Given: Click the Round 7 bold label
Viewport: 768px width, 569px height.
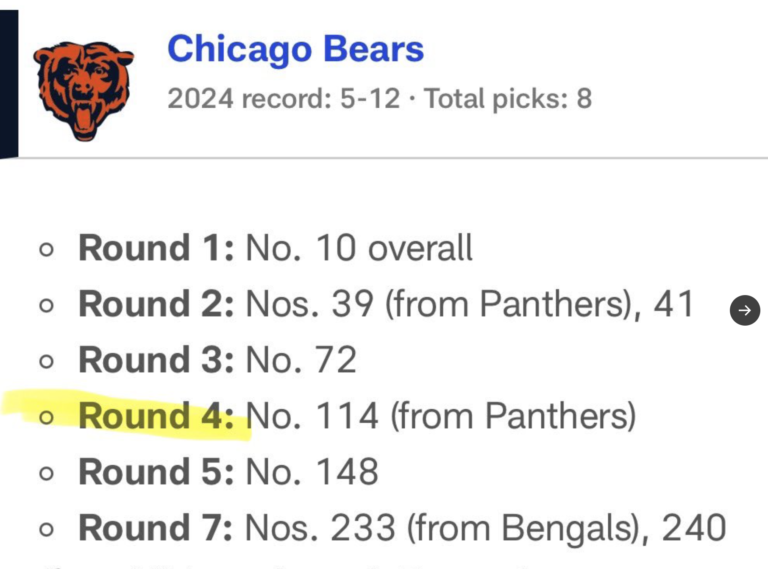Looking at the screenshot, I should (x=156, y=527).
